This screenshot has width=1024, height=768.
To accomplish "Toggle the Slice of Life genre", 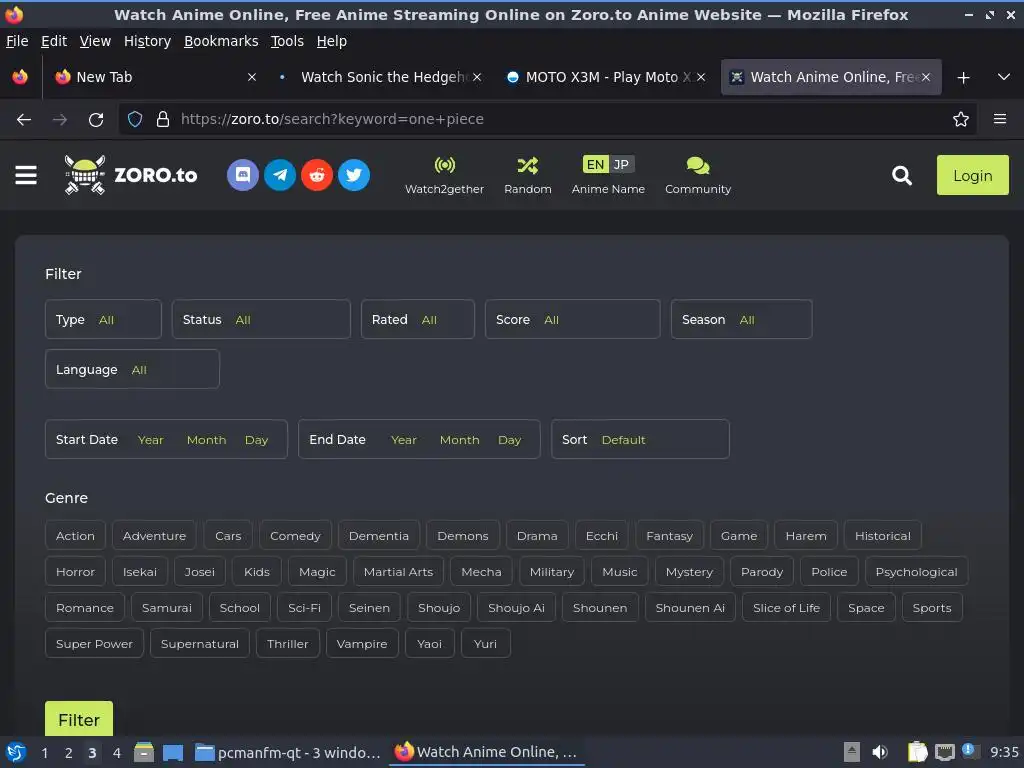I will click(x=786, y=608).
